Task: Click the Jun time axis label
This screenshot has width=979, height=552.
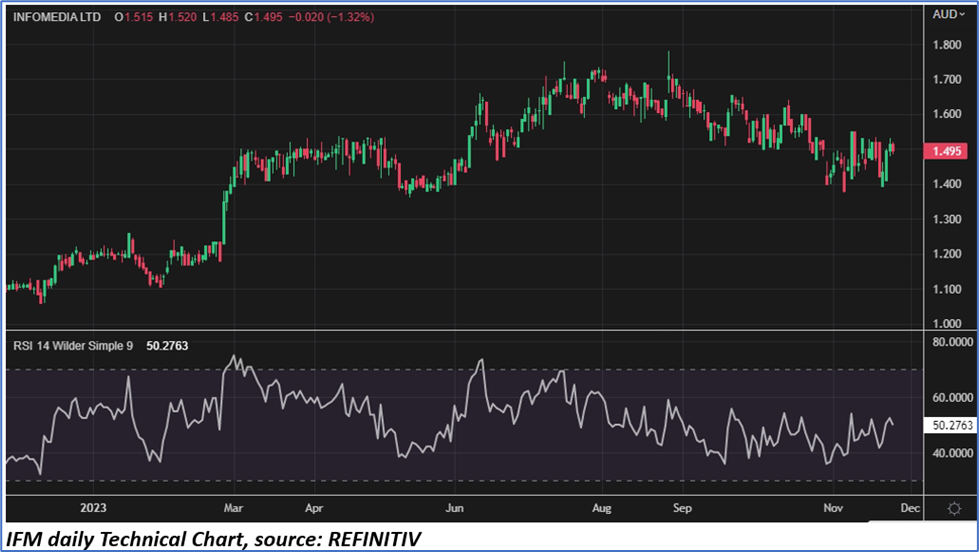Action: click(x=454, y=508)
